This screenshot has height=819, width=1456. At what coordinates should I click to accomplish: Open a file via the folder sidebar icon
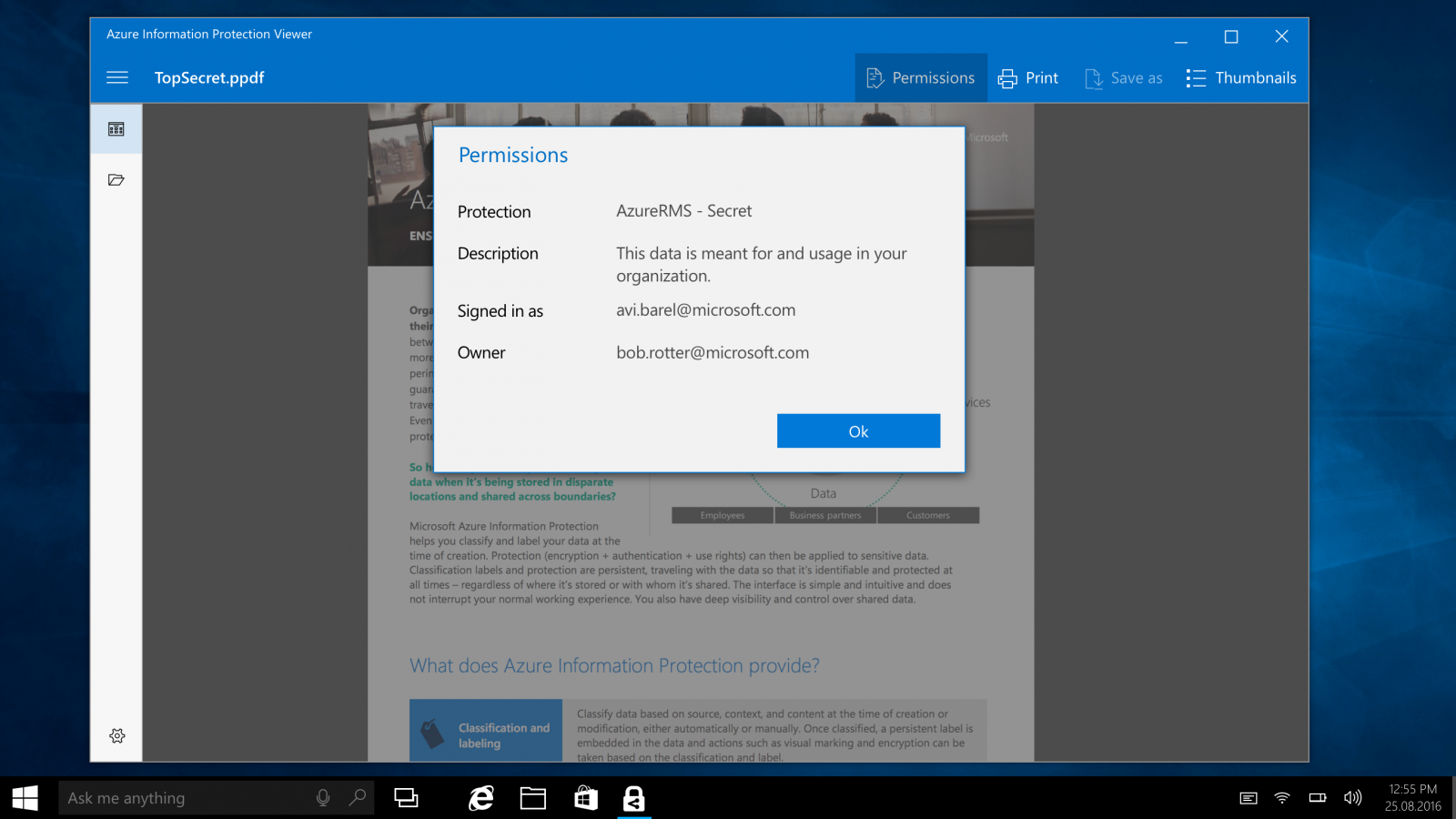click(116, 179)
